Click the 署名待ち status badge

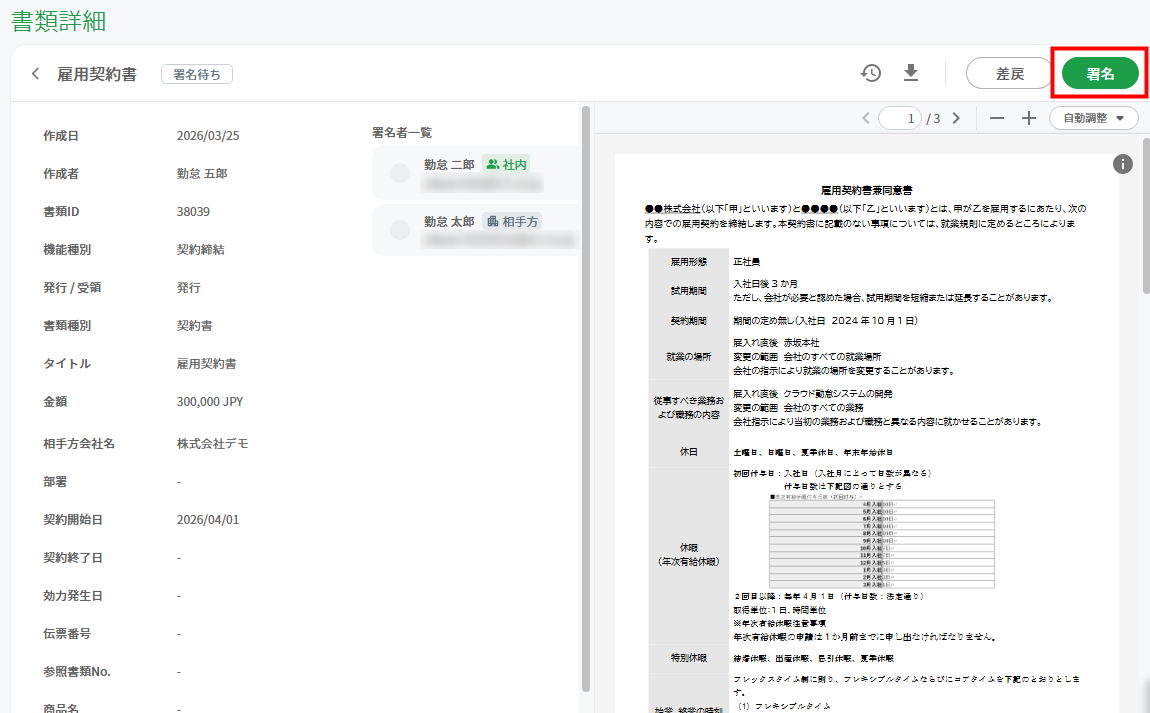coord(197,74)
